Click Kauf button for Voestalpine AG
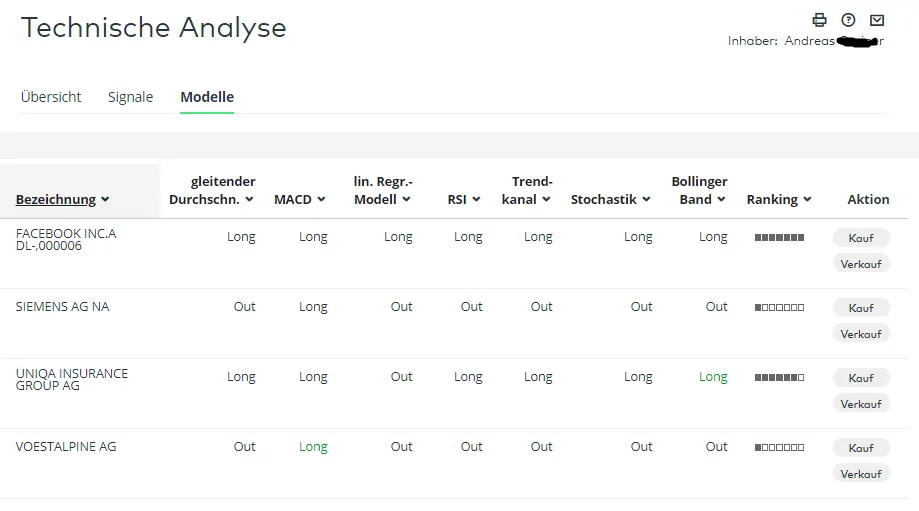919x511 pixels. point(861,448)
